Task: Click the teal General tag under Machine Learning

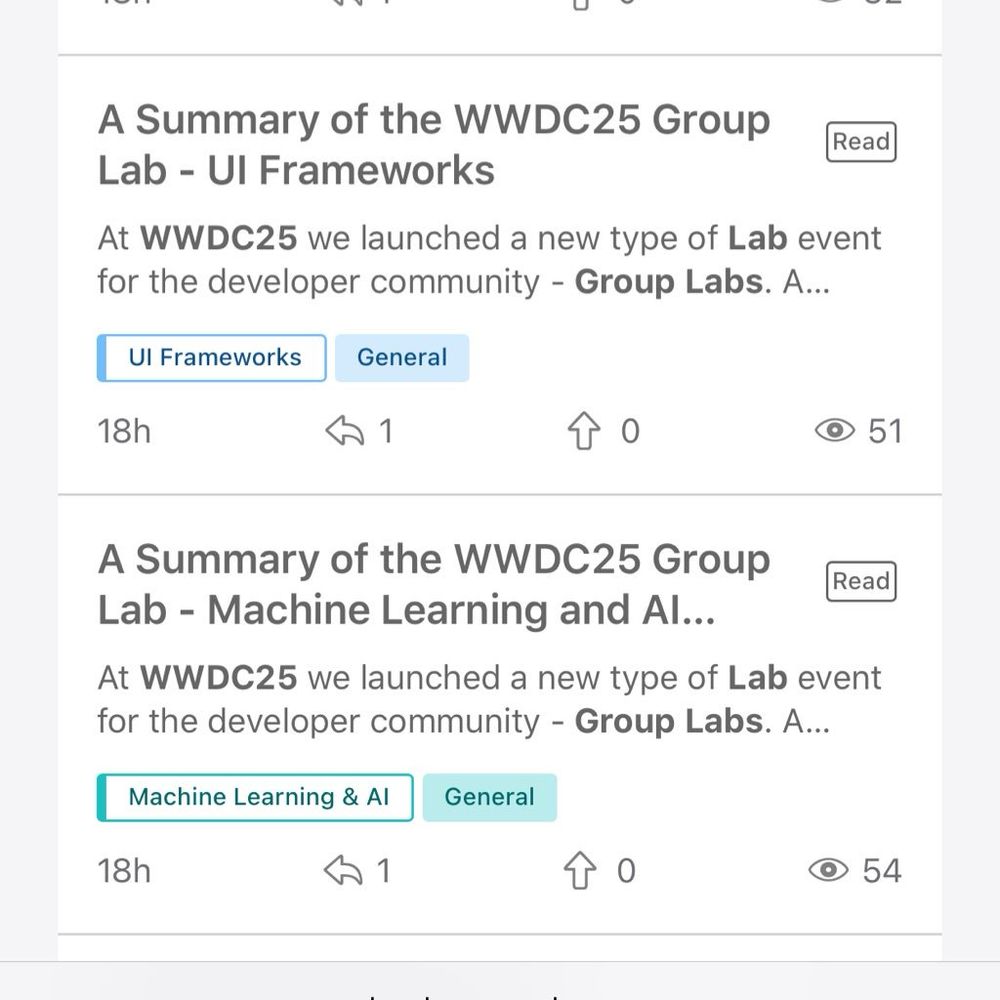Action: tap(490, 798)
